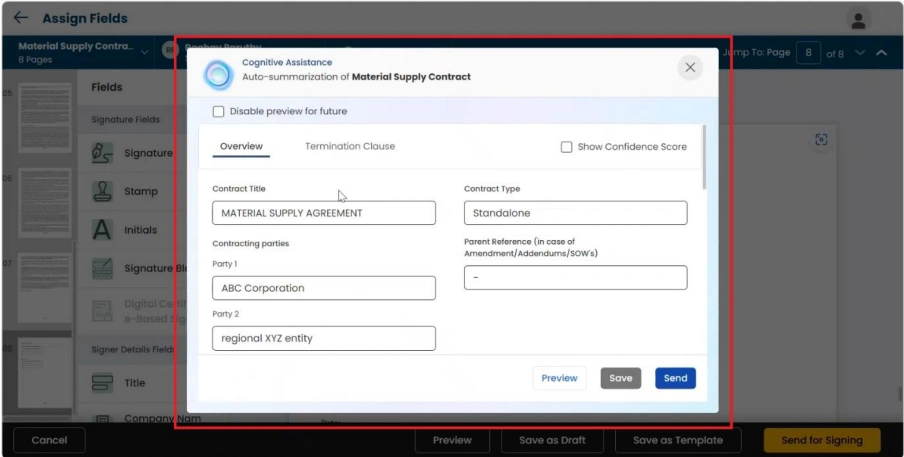This screenshot has height=457, width=904.
Task: Click Preview in the bottom bar
Action: click(x=452, y=440)
